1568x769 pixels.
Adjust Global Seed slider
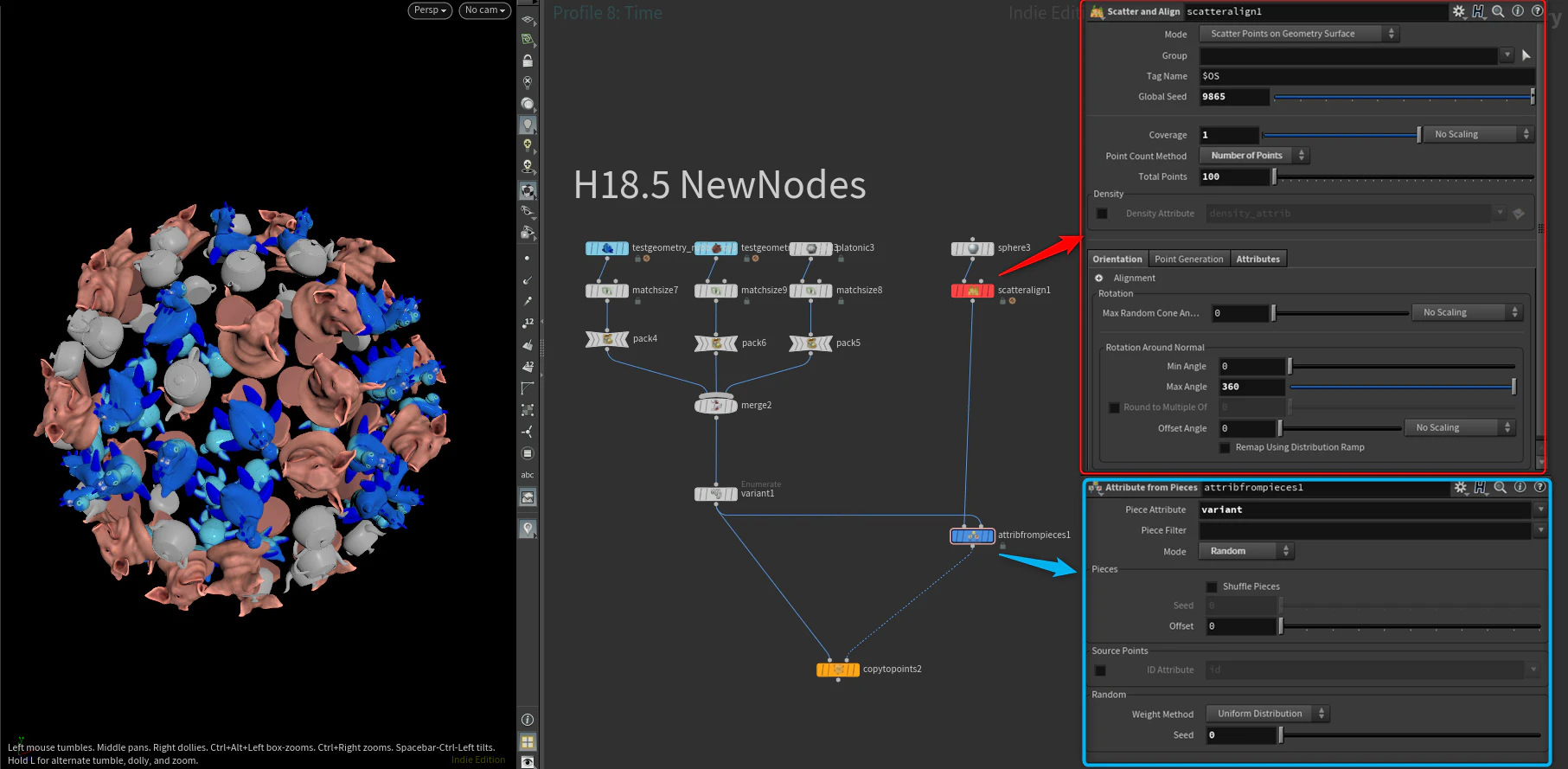1403,97
